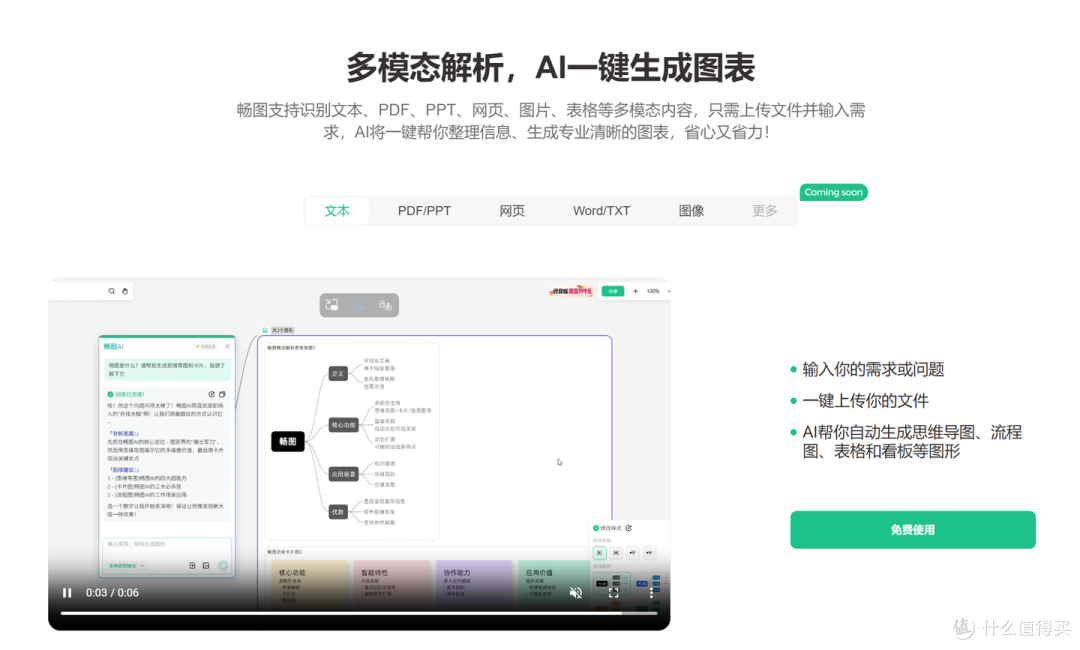Open the 100% zoom level control
Viewport: 1080px width, 650px height.
653,291
